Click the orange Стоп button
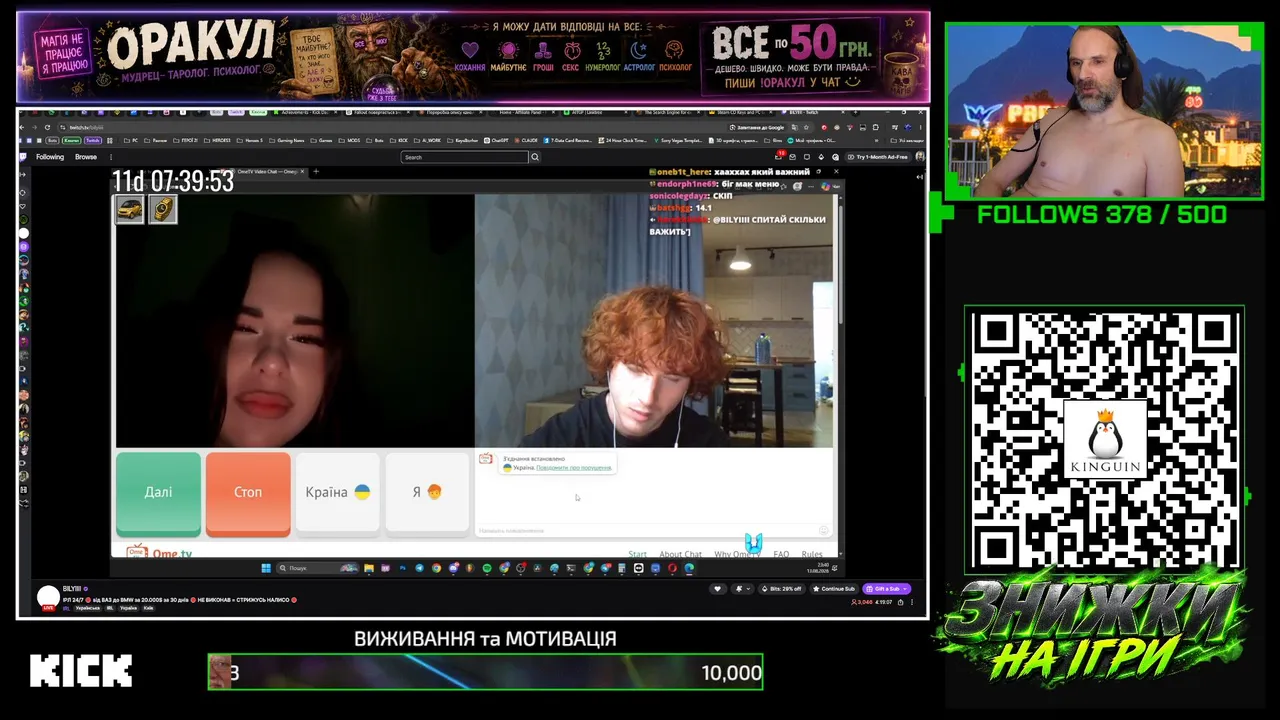This screenshot has height=720, width=1280. 248,493
